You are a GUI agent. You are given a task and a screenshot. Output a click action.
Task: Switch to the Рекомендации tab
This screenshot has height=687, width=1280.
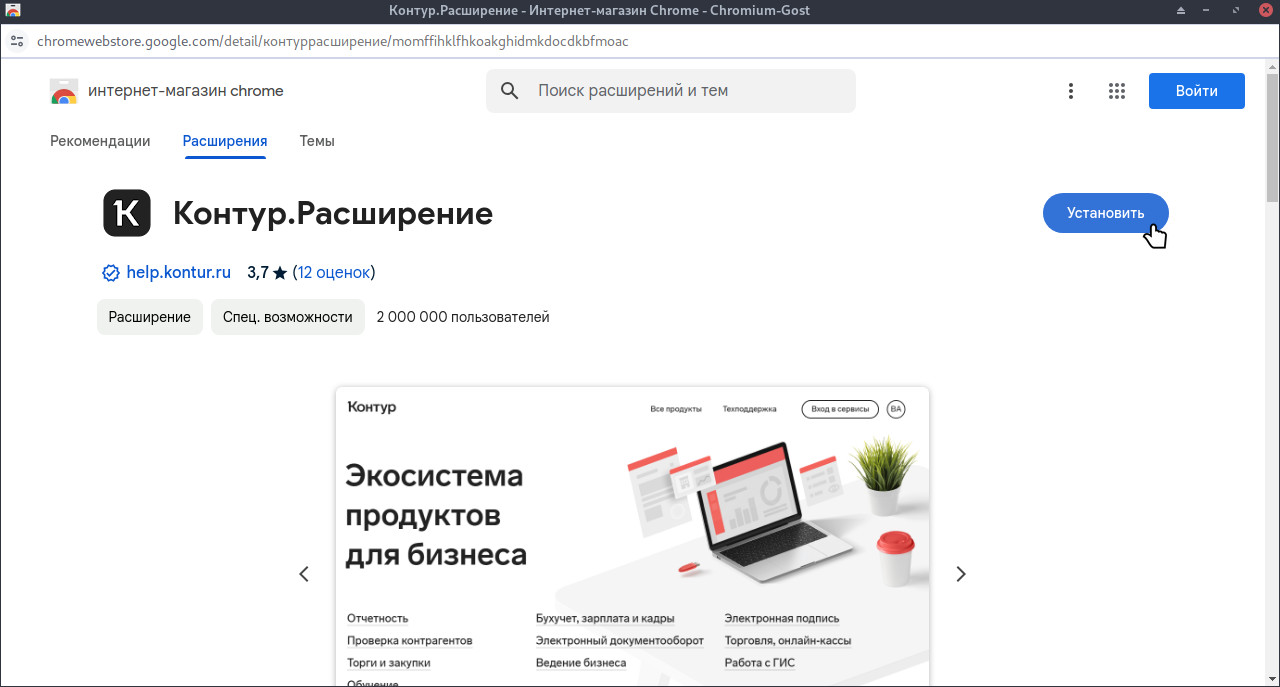pos(100,141)
